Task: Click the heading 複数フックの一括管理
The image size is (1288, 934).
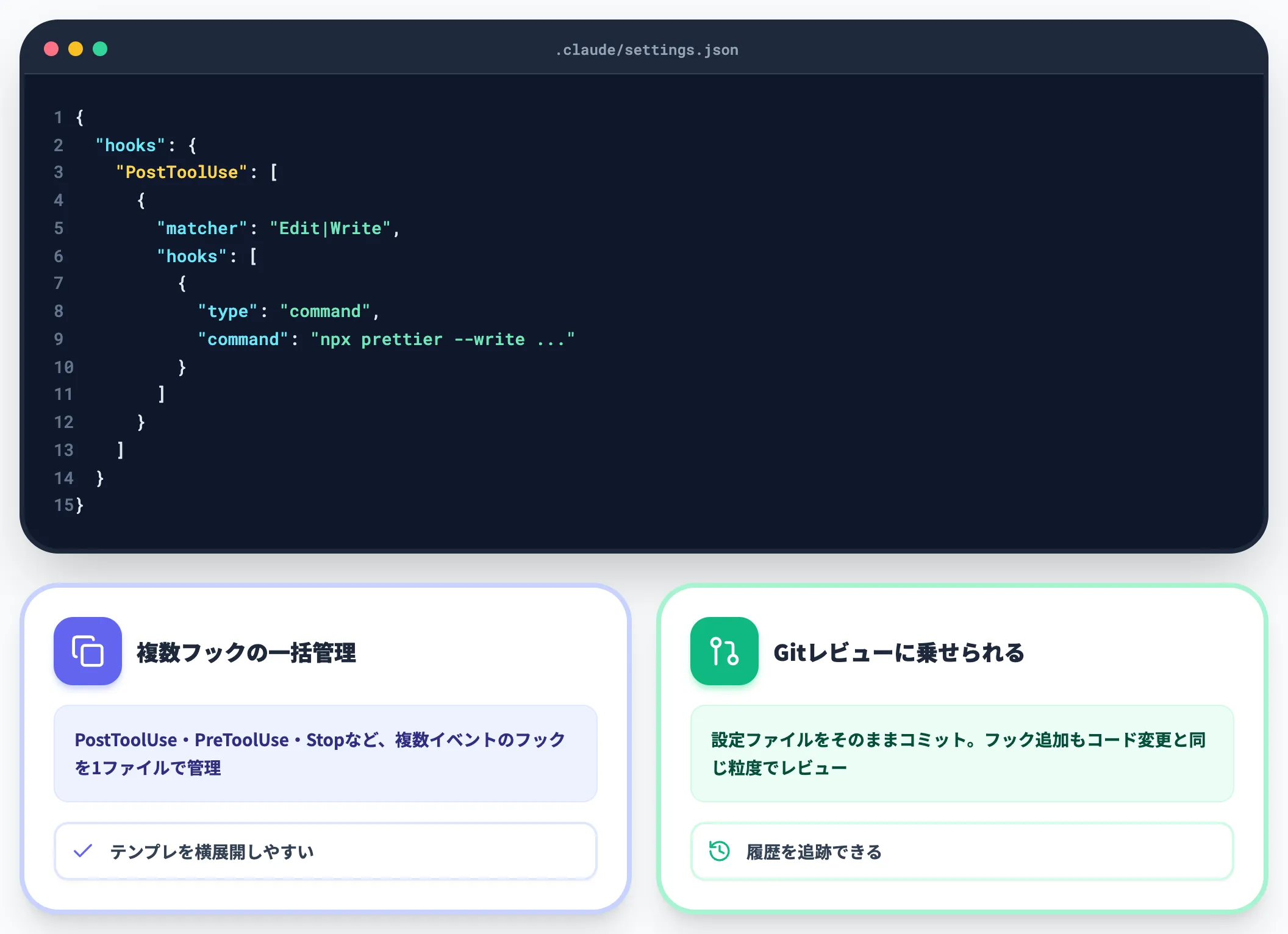Action: [x=246, y=652]
